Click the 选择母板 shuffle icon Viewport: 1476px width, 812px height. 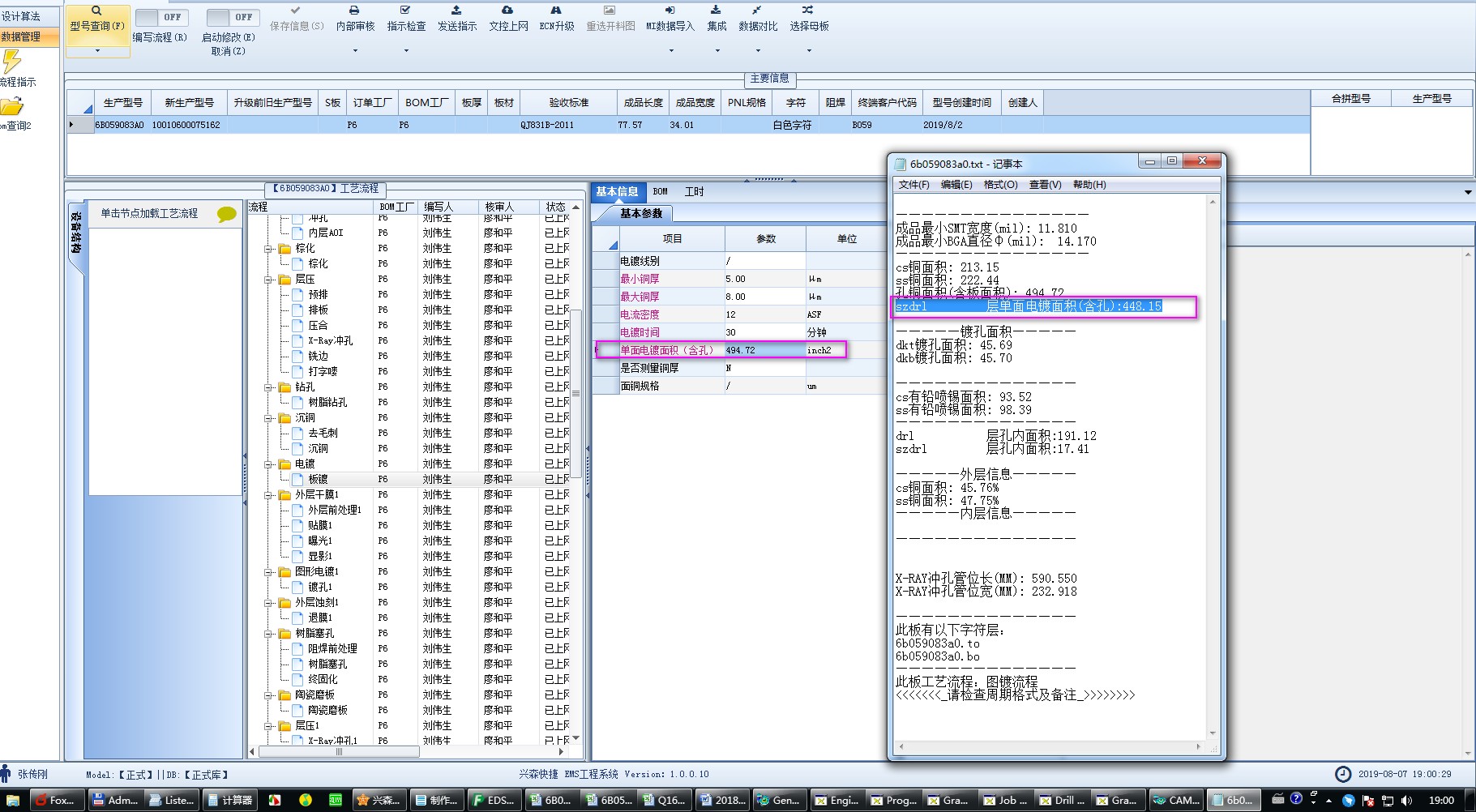click(808, 10)
